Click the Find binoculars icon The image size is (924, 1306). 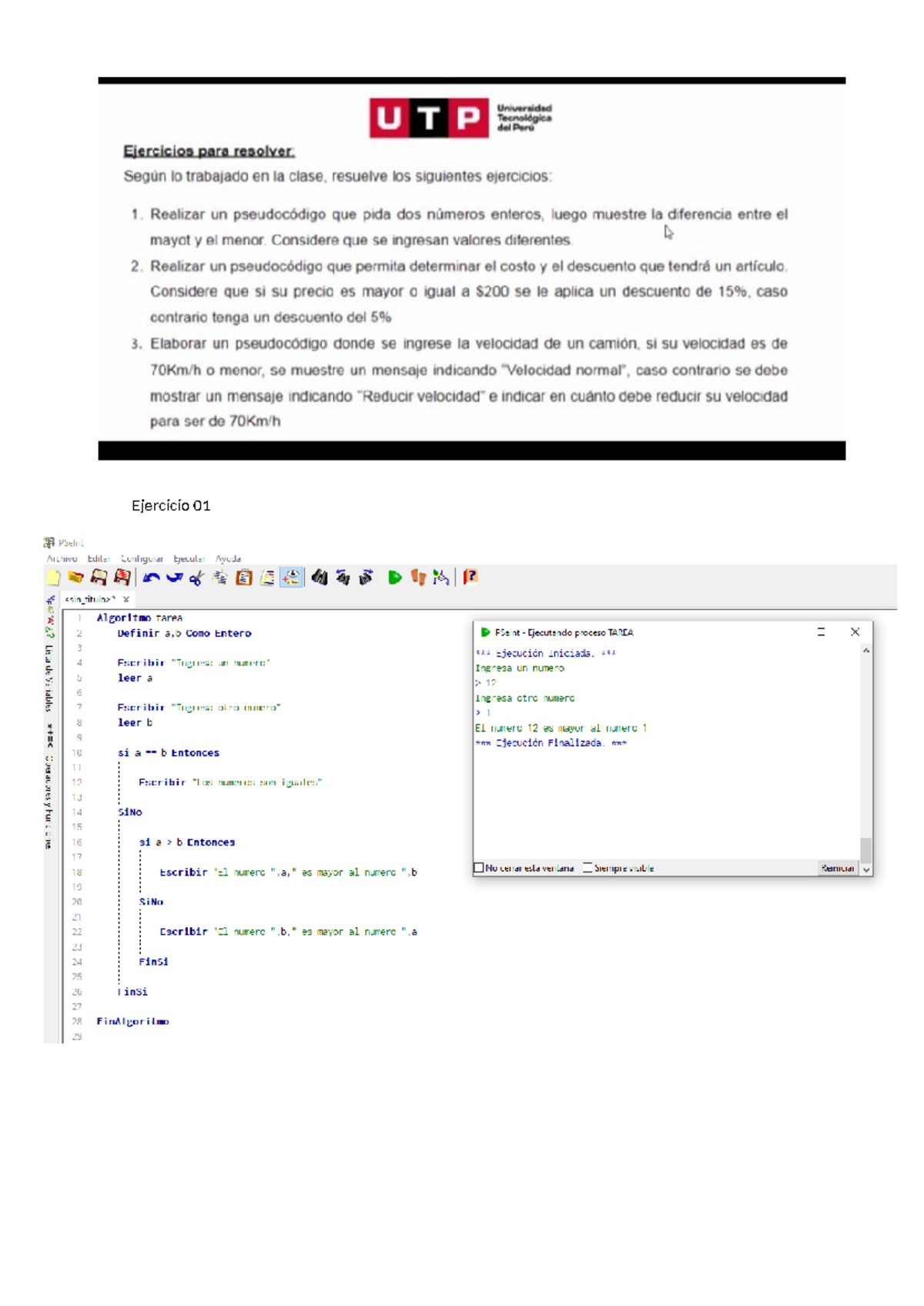tap(320, 578)
